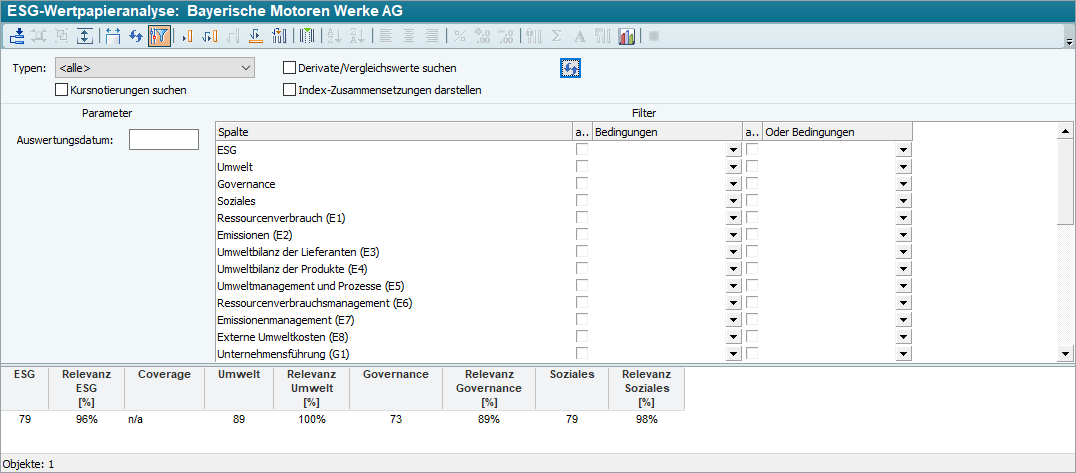Enable Kursnotierungen suchen checkbox

click(62, 90)
